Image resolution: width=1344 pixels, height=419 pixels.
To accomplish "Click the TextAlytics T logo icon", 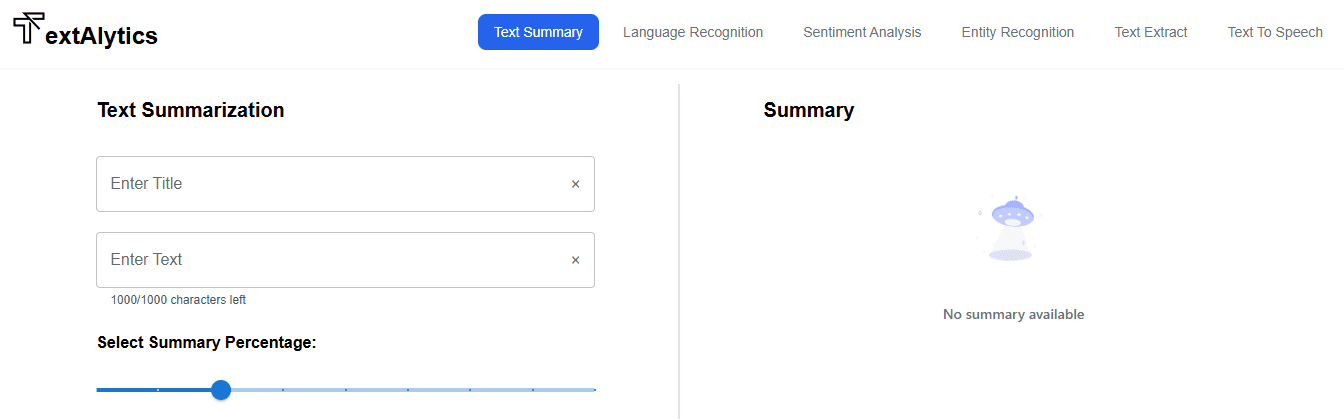I will (29, 29).
